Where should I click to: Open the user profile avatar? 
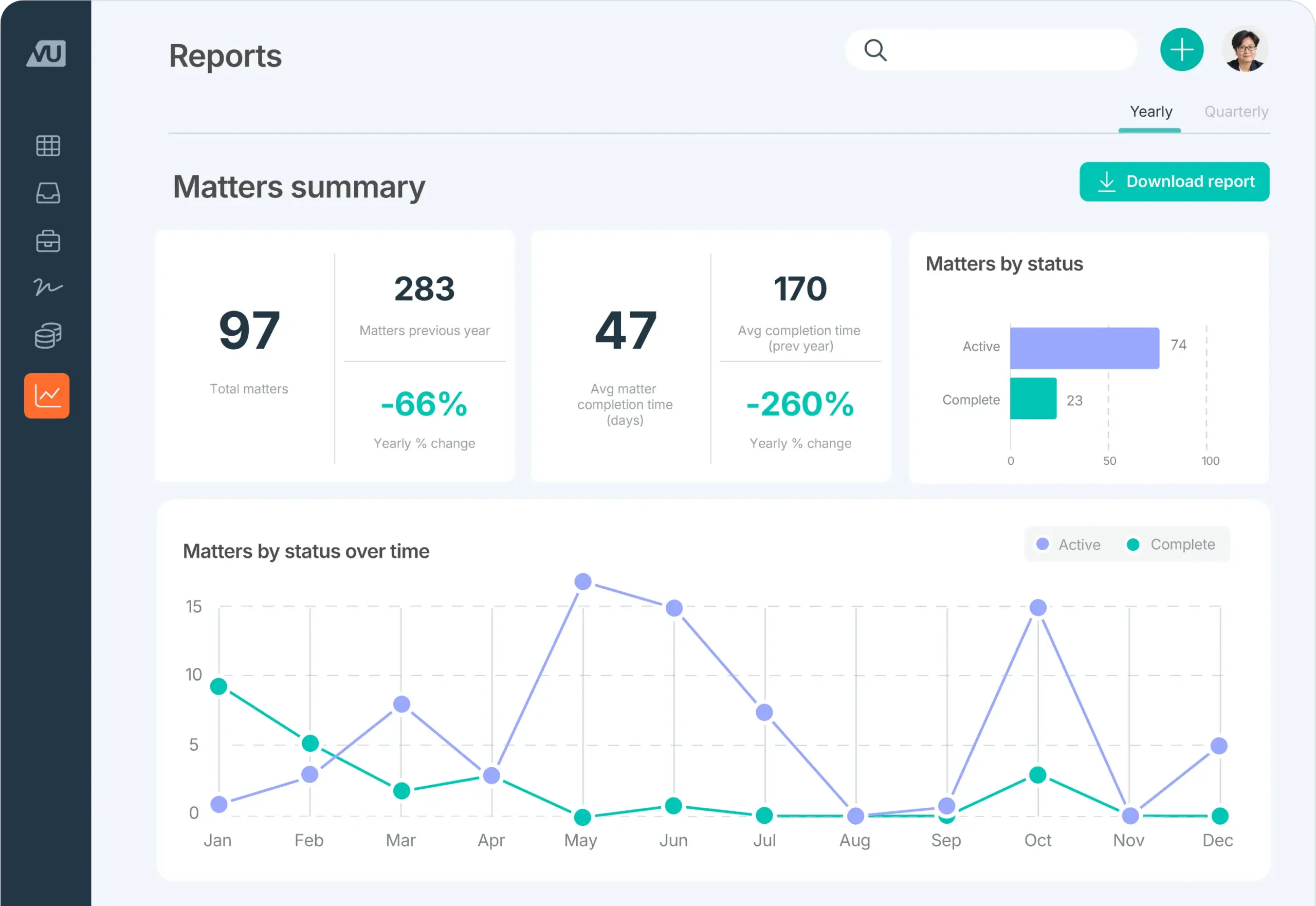tap(1245, 49)
